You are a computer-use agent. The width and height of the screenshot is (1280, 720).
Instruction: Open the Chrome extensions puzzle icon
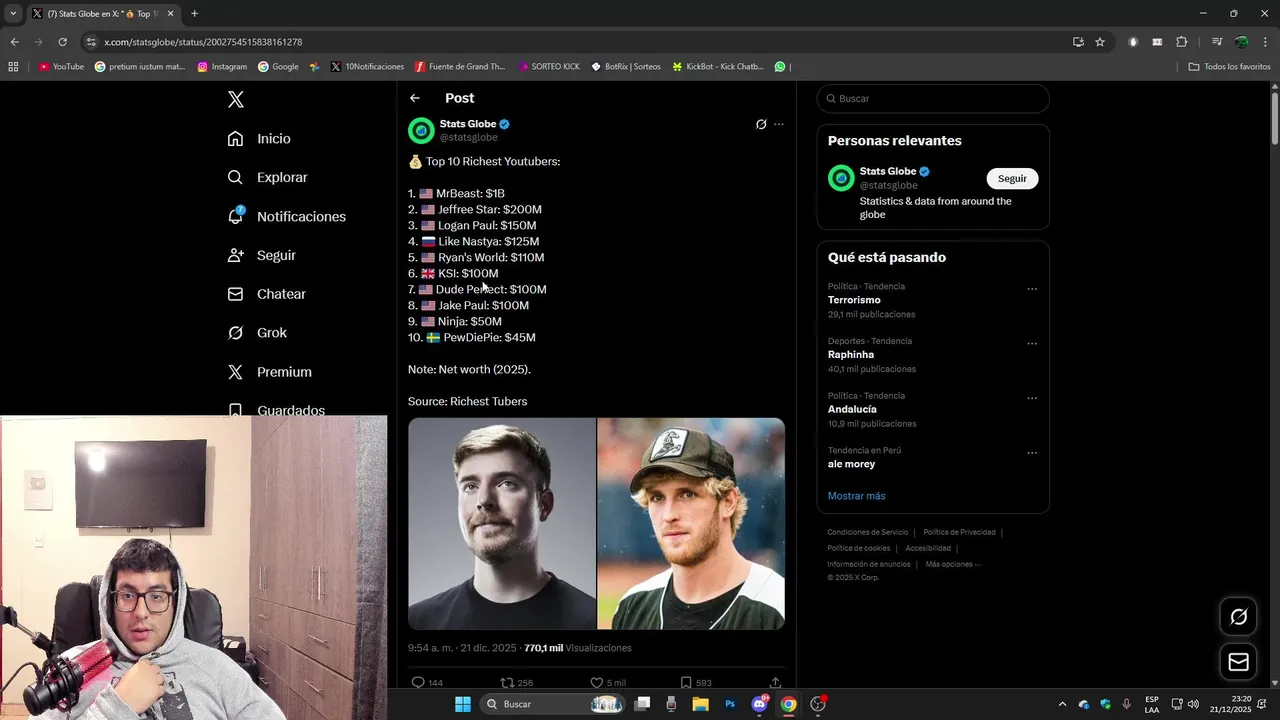pyautogui.click(x=1181, y=42)
